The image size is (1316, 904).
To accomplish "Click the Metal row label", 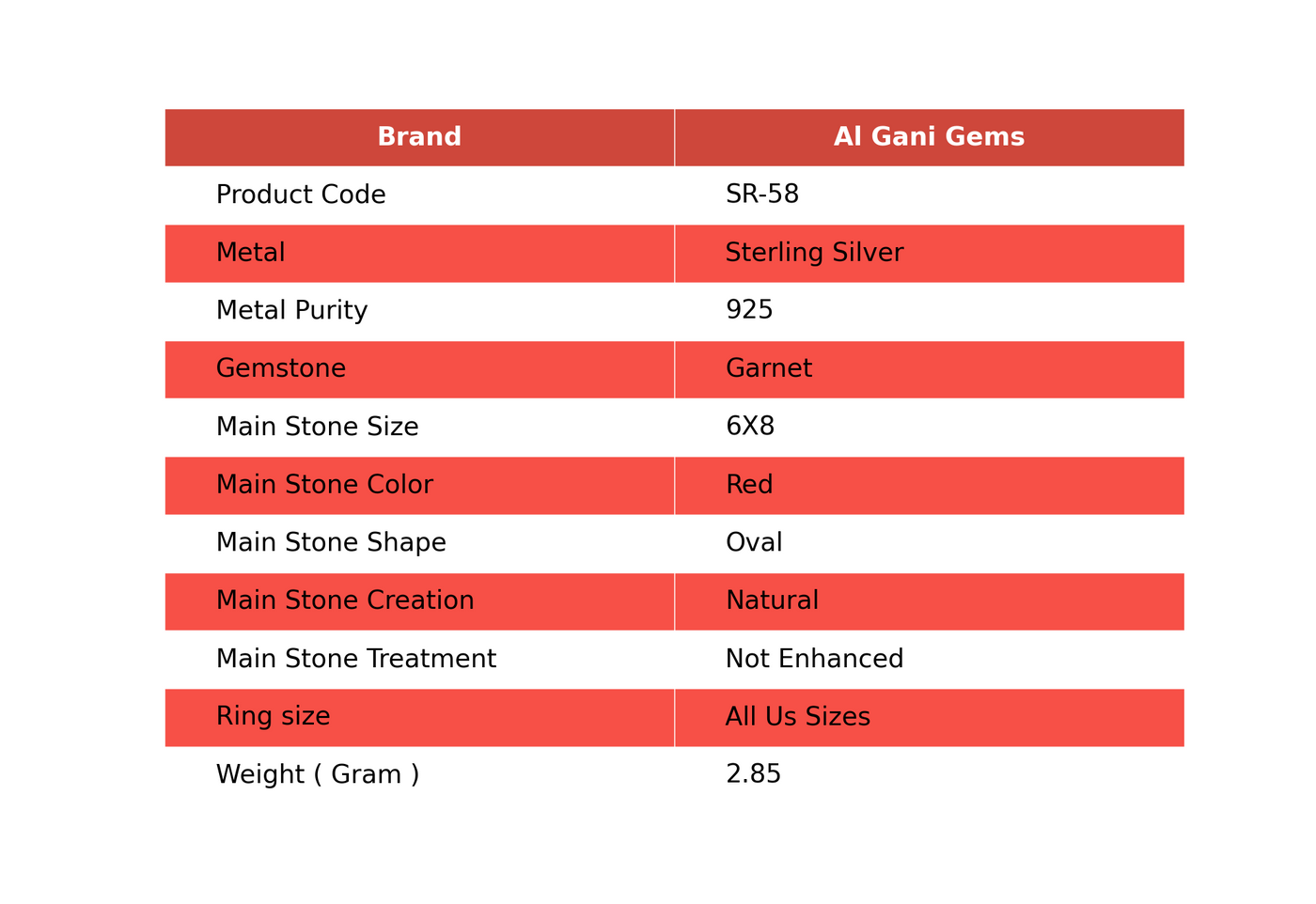I will tap(419, 254).
